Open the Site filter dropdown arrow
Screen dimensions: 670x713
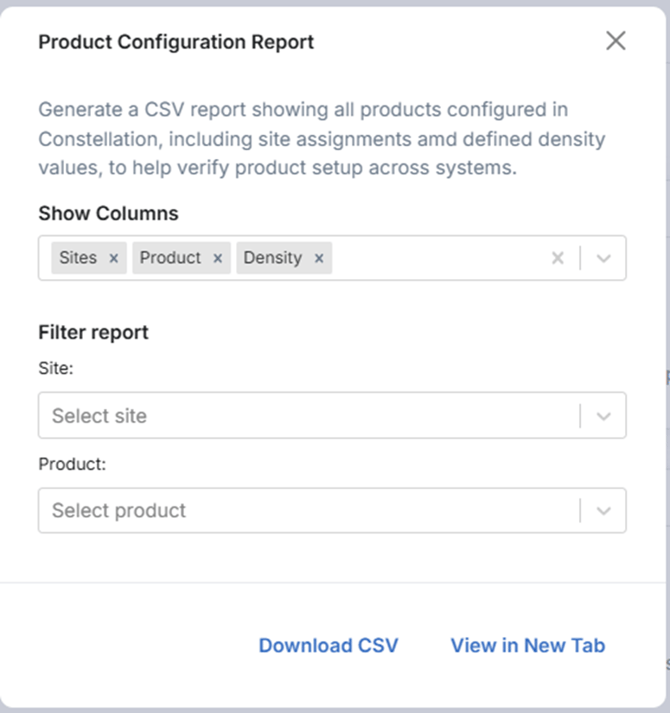tap(603, 416)
